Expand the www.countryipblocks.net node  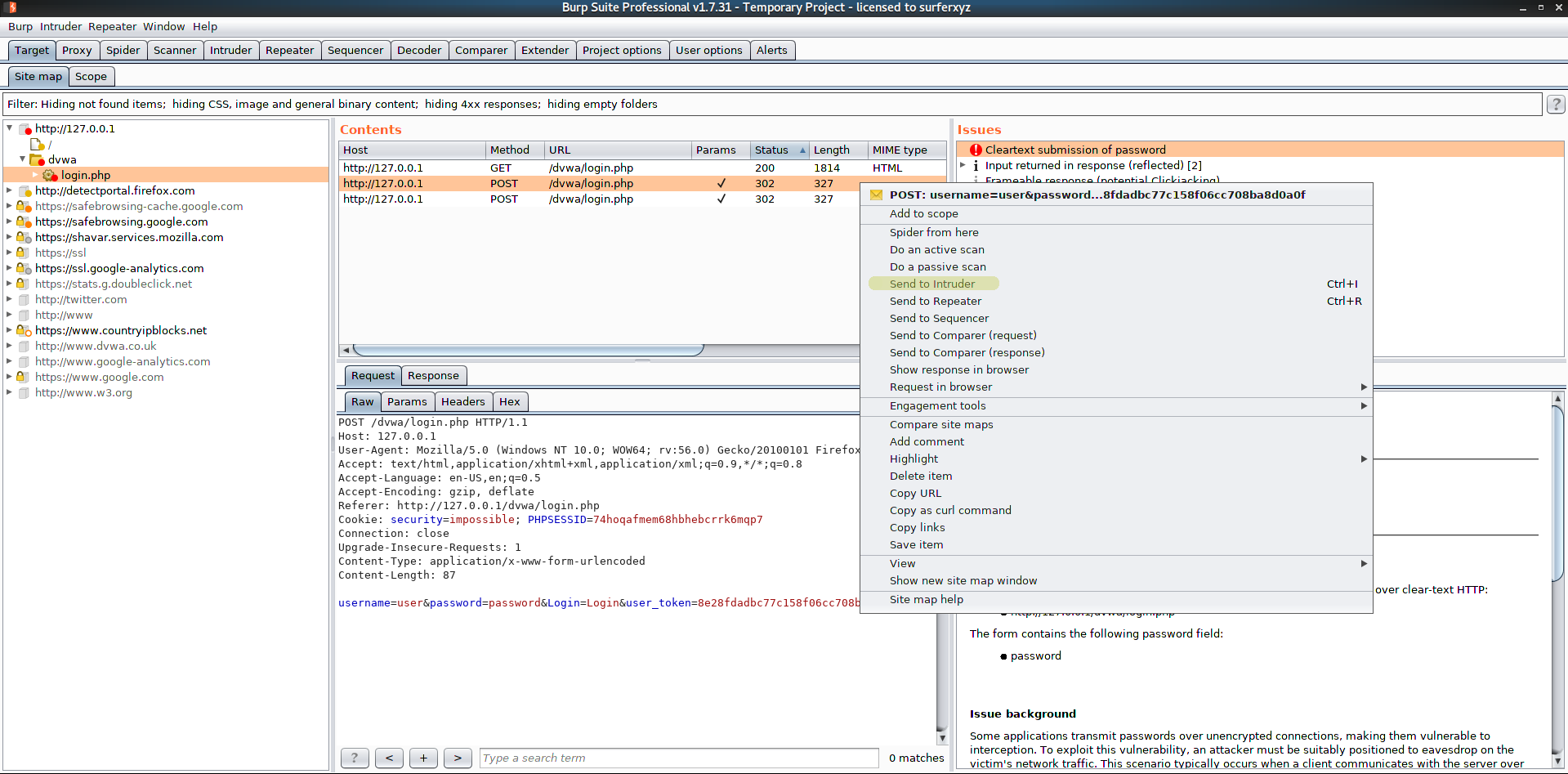[x=9, y=329]
